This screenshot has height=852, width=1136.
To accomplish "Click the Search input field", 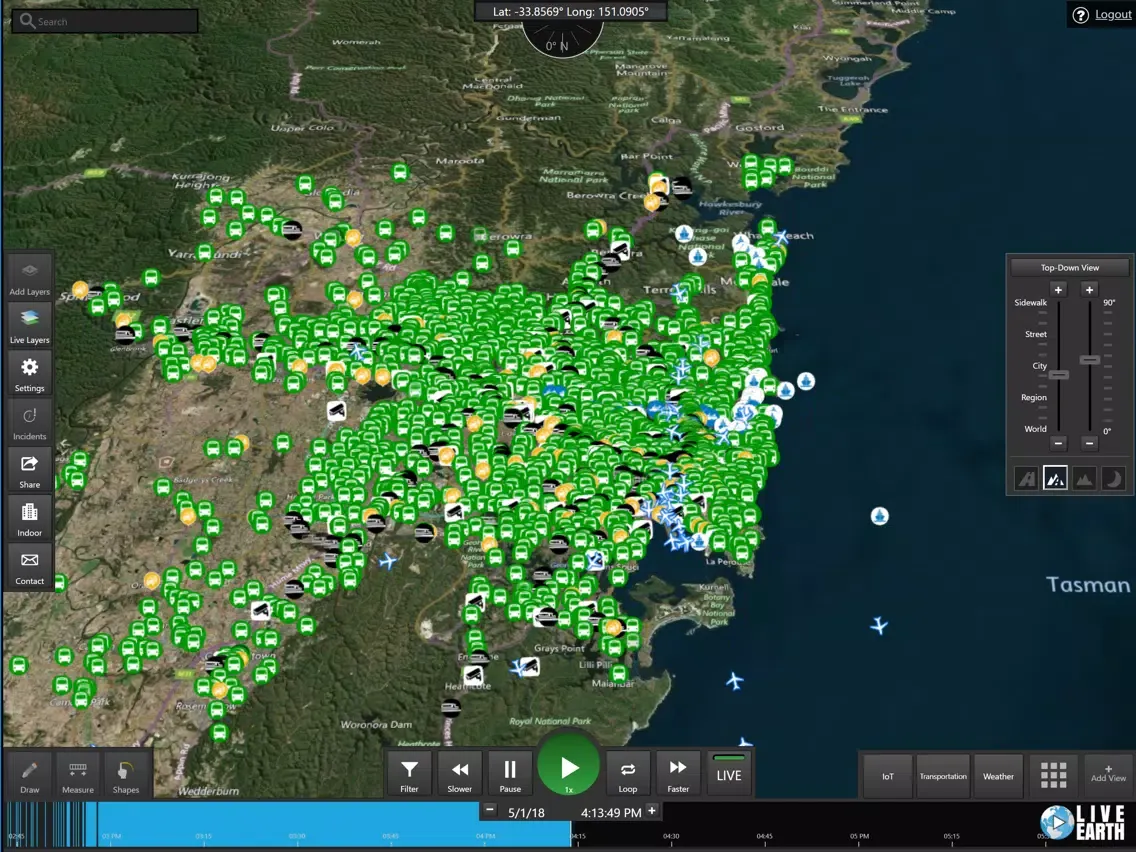I will coord(105,21).
